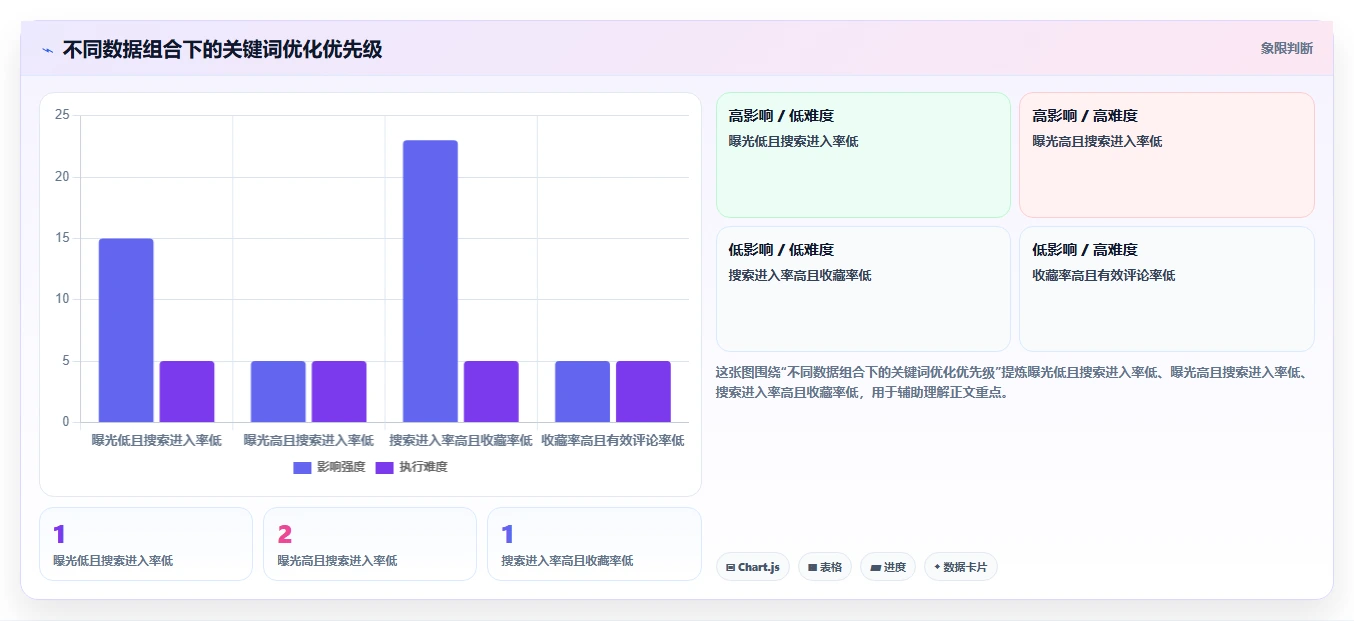Click the tallest blue bar for 搜索进入率高且收藏率低
The image size is (1354, 621).
click(x=430, y=281)
